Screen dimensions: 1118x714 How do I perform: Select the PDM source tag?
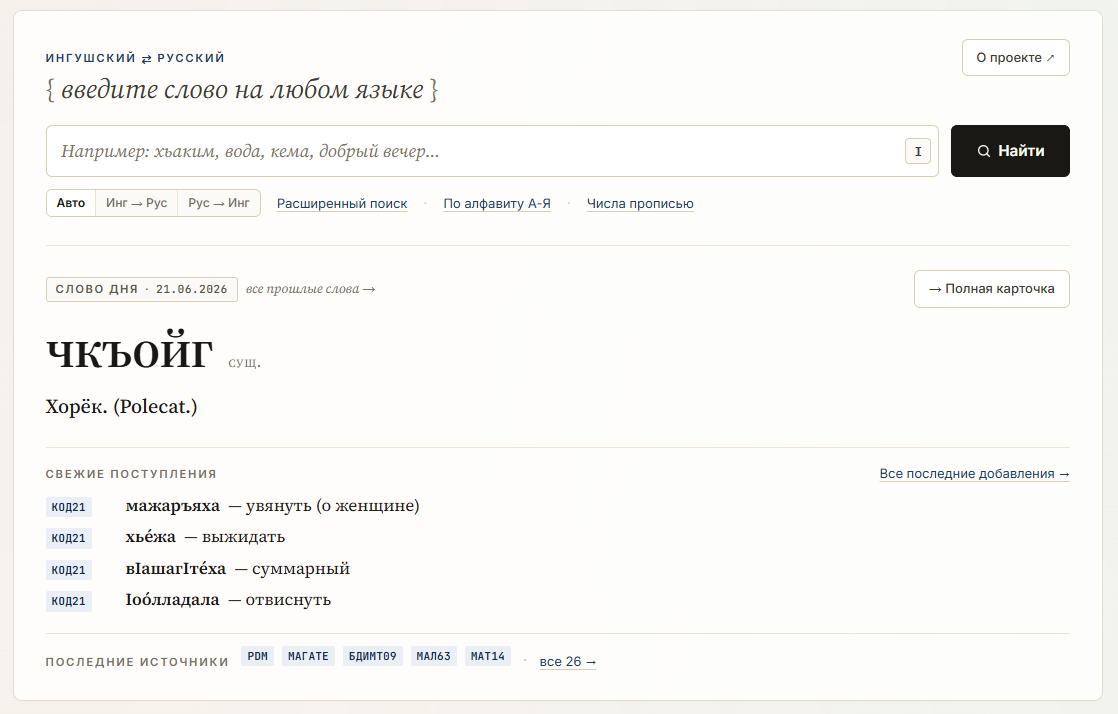coord(257,656)
